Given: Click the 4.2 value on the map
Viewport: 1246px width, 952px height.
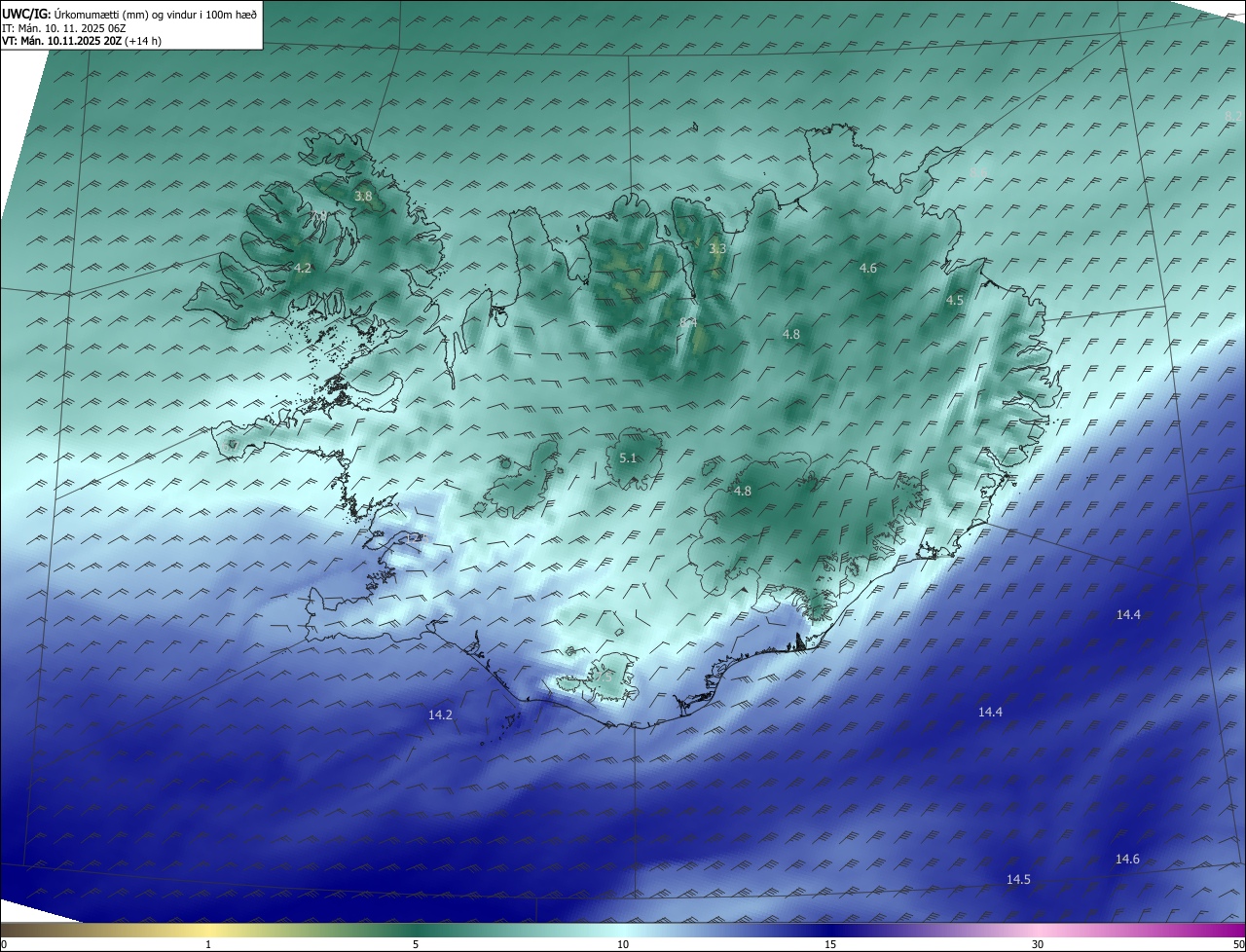Looking at the screenshot, I should [x=303, y=268].
